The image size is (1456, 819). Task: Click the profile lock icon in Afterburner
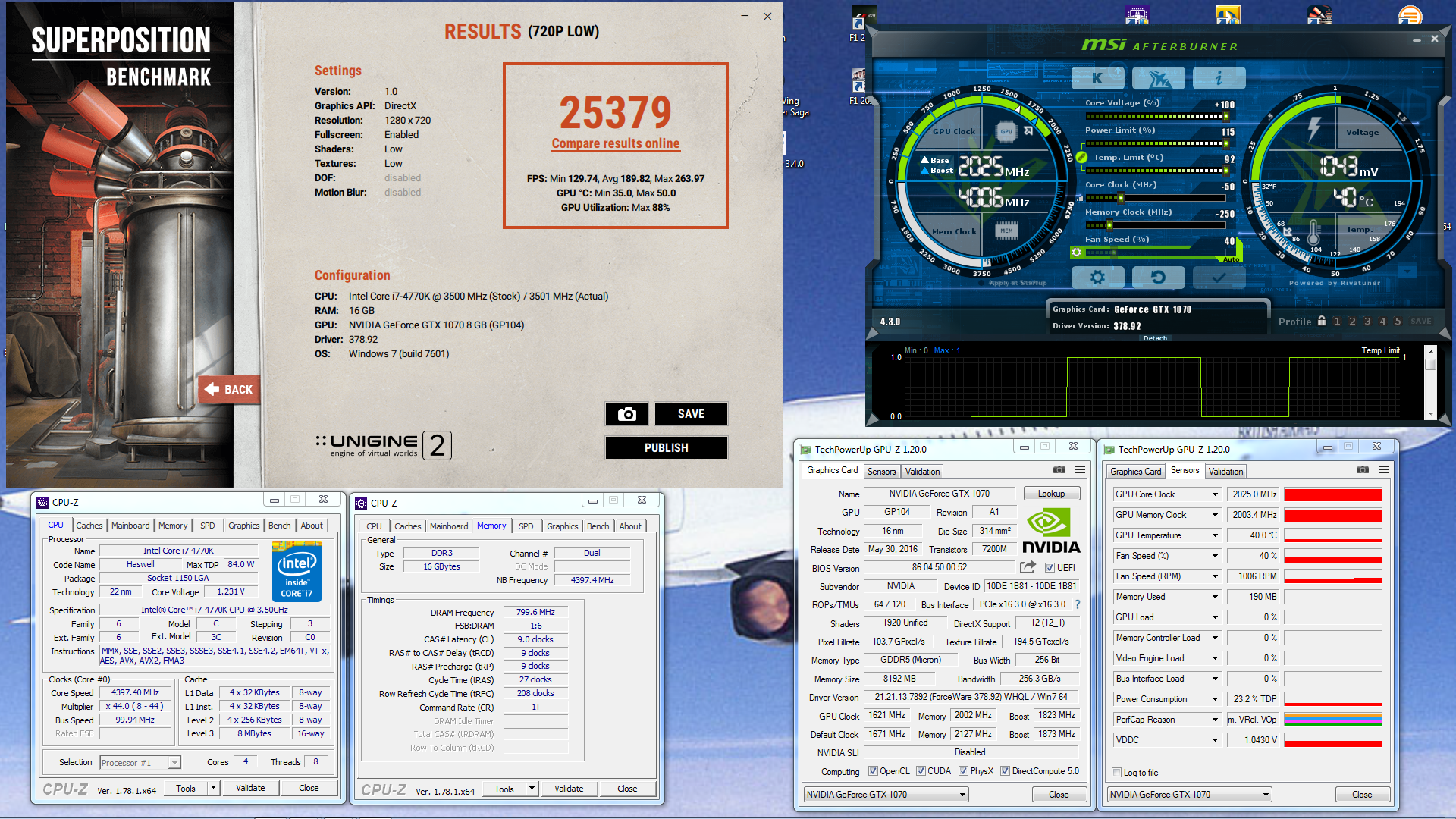[1322, 321]
